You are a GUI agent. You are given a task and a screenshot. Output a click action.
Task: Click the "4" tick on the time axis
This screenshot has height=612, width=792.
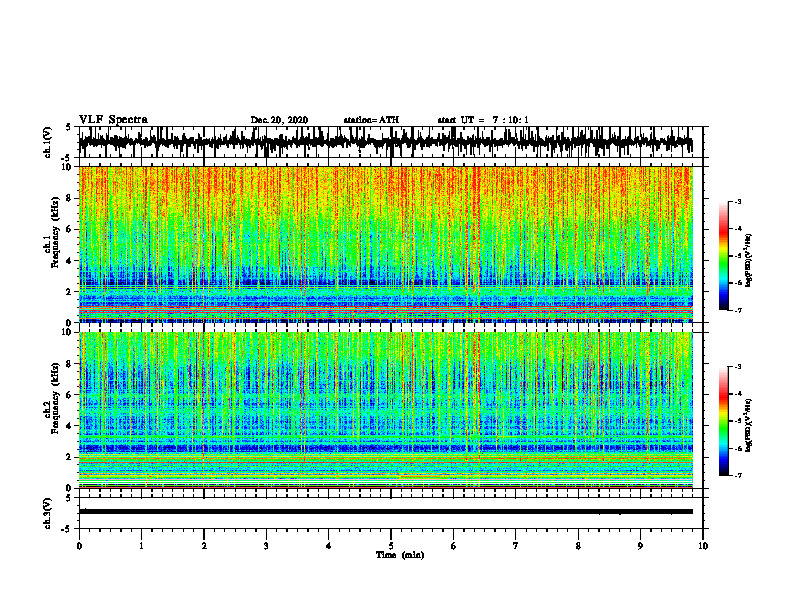pos(329,546)
